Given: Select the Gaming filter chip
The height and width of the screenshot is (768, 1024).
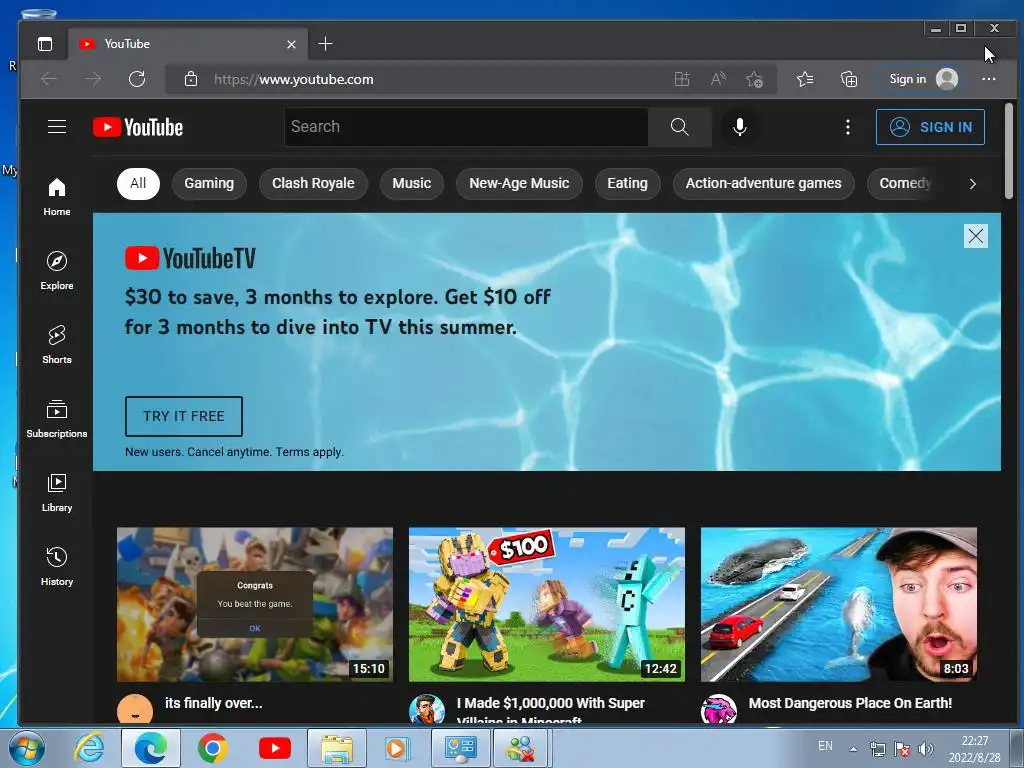Looking at the screenshot, I should coord(209,184).
